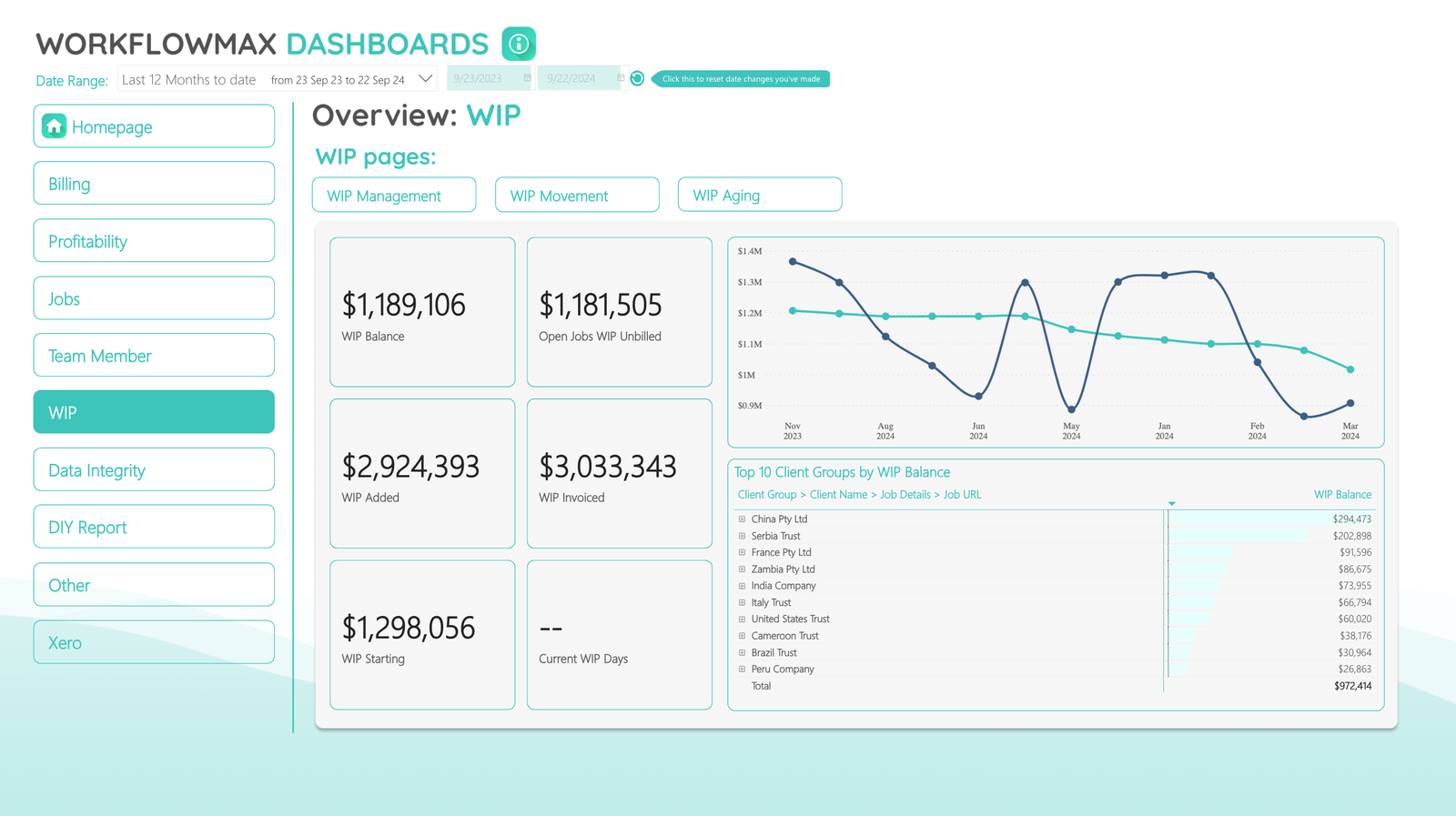Go to the WIP Aging page
1456x816 pixels.
tap(759, 196)
